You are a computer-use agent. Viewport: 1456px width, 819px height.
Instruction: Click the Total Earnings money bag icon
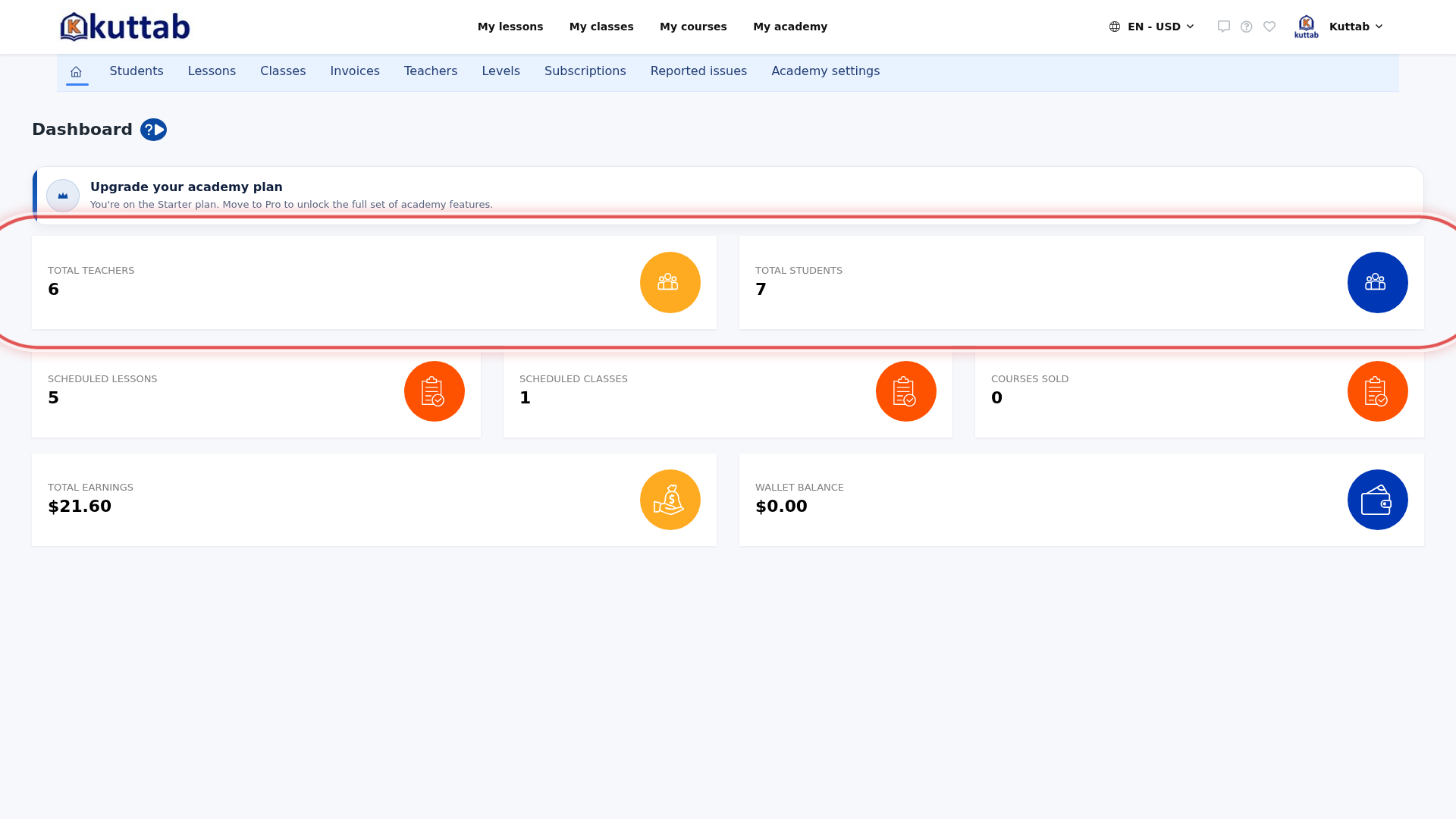point(670,500)
